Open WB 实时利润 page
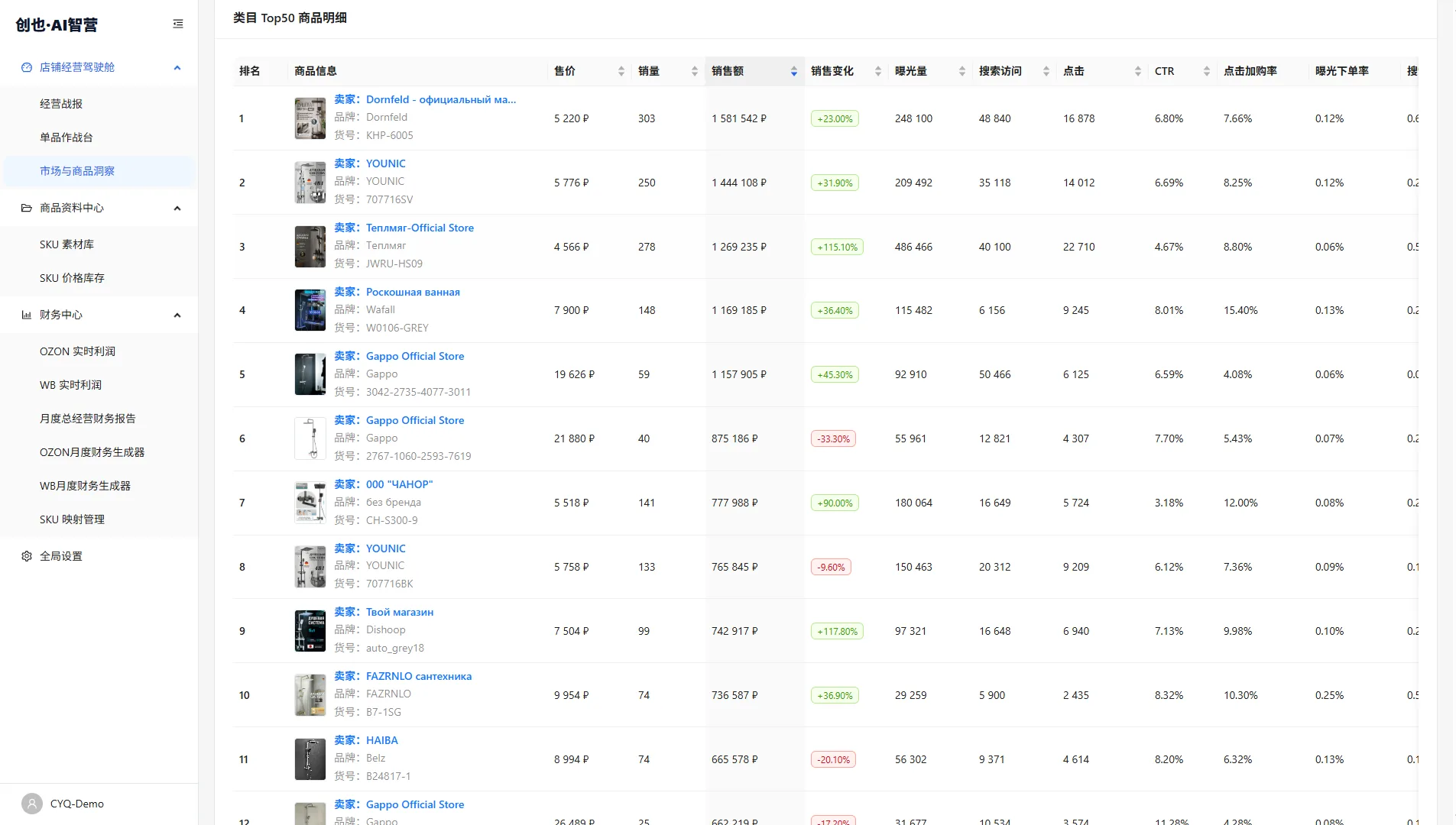Screen dimensions: 1456x825 [x=99, y=385]
